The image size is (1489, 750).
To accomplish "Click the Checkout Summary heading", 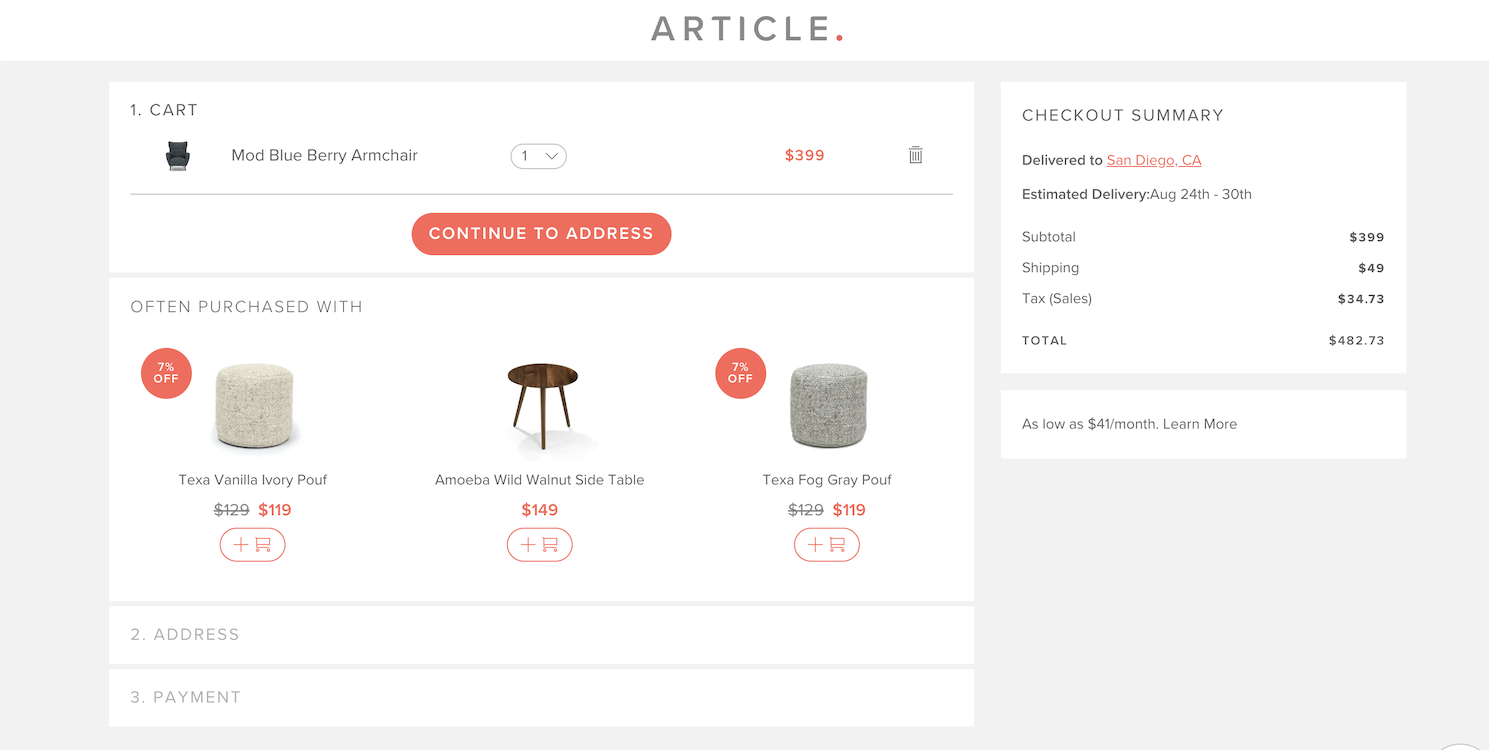I will [x=1123, y=115].
